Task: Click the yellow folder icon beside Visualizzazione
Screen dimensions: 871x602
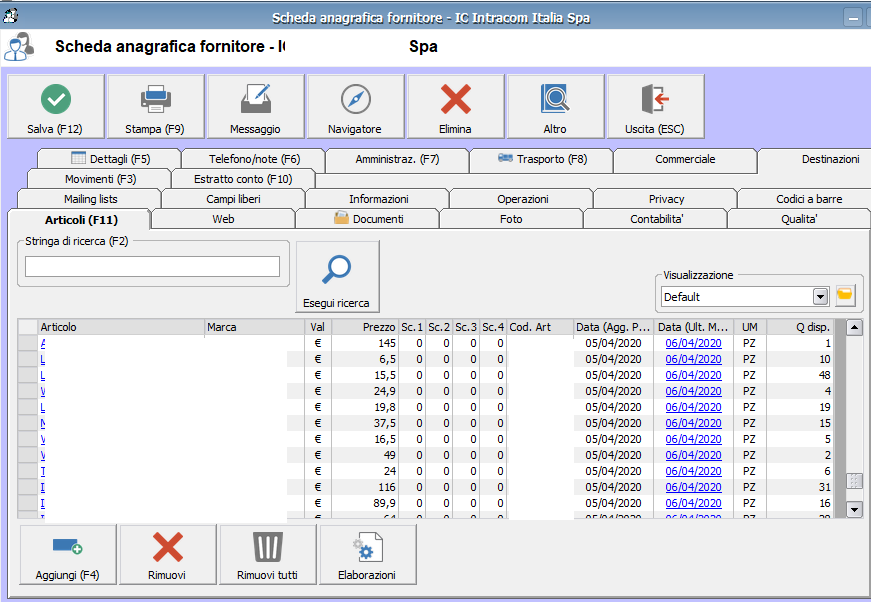Action: 846,296
